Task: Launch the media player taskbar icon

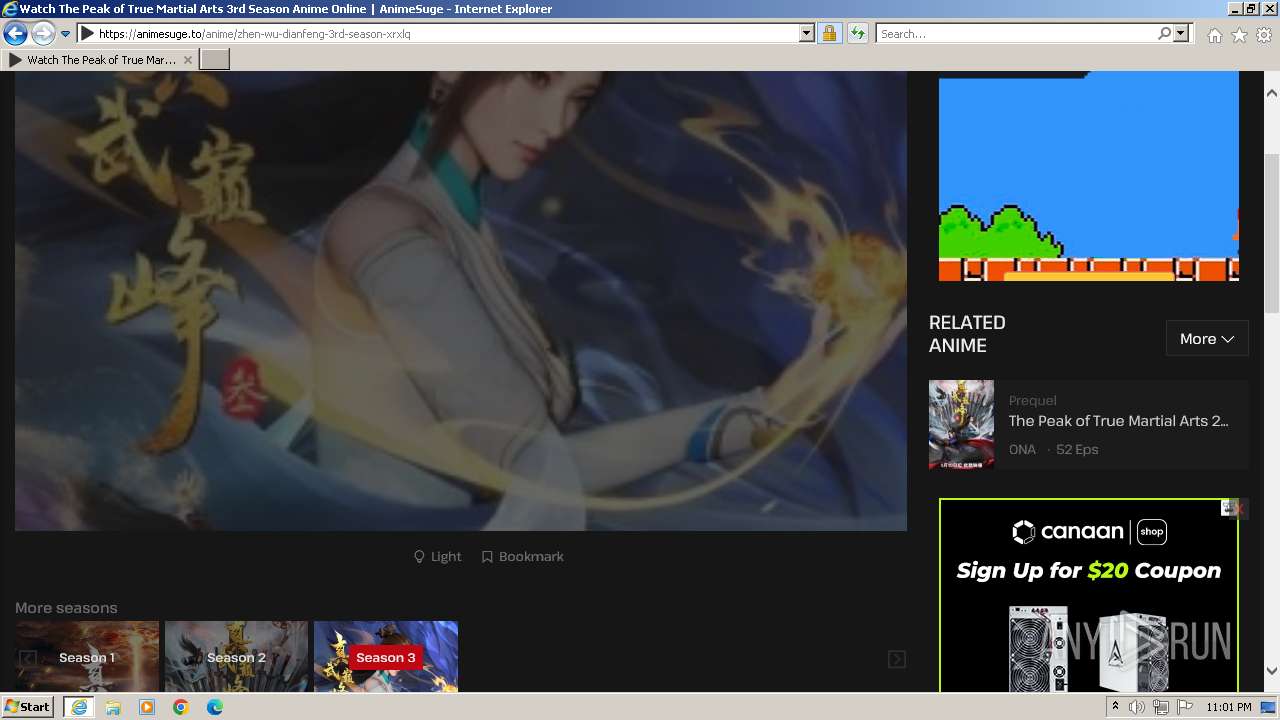Action: (x=147, y=707)
